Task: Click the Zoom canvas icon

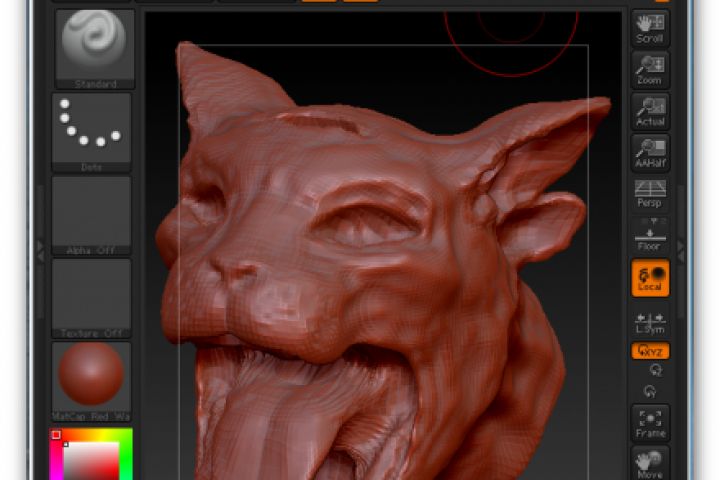Action: 650,70
